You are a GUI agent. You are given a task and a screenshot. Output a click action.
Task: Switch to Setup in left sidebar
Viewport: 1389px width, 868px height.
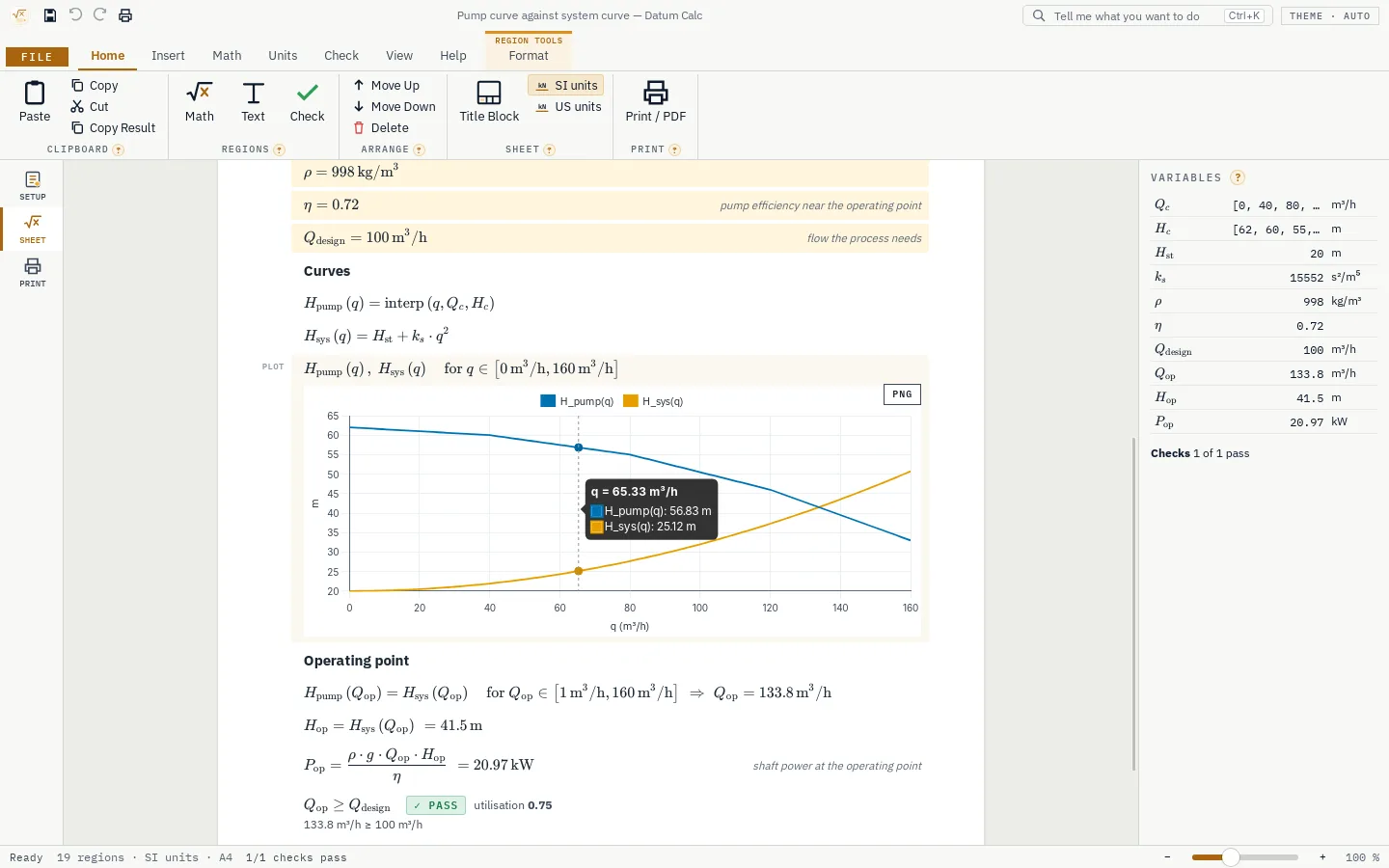click(x=33, y=186)
